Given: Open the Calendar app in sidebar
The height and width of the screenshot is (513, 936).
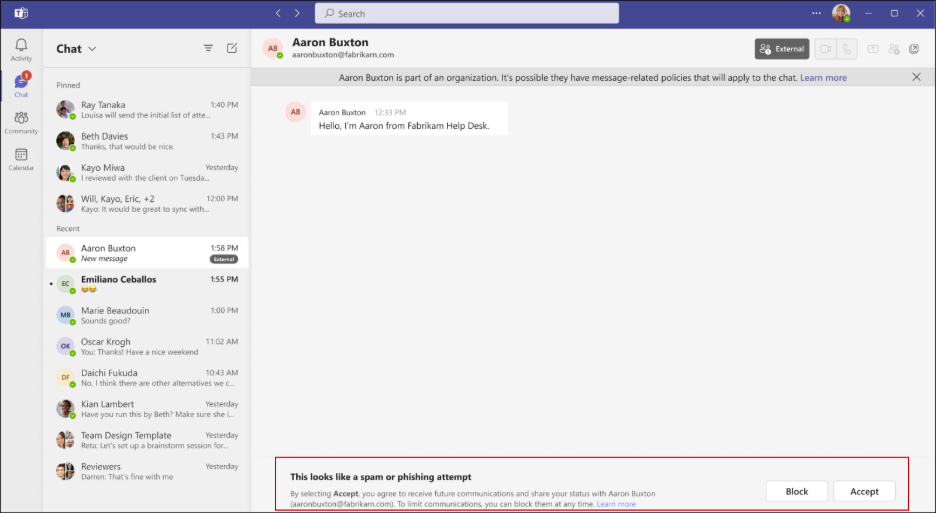Looking at the screenshot, I should 21,158.
